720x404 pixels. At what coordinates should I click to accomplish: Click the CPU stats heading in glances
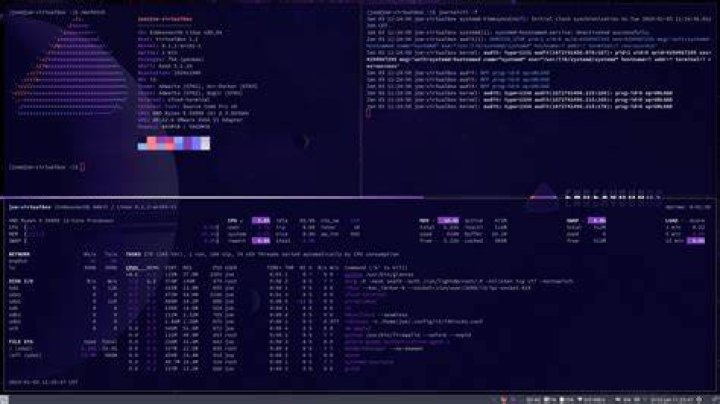pos(232,221)
